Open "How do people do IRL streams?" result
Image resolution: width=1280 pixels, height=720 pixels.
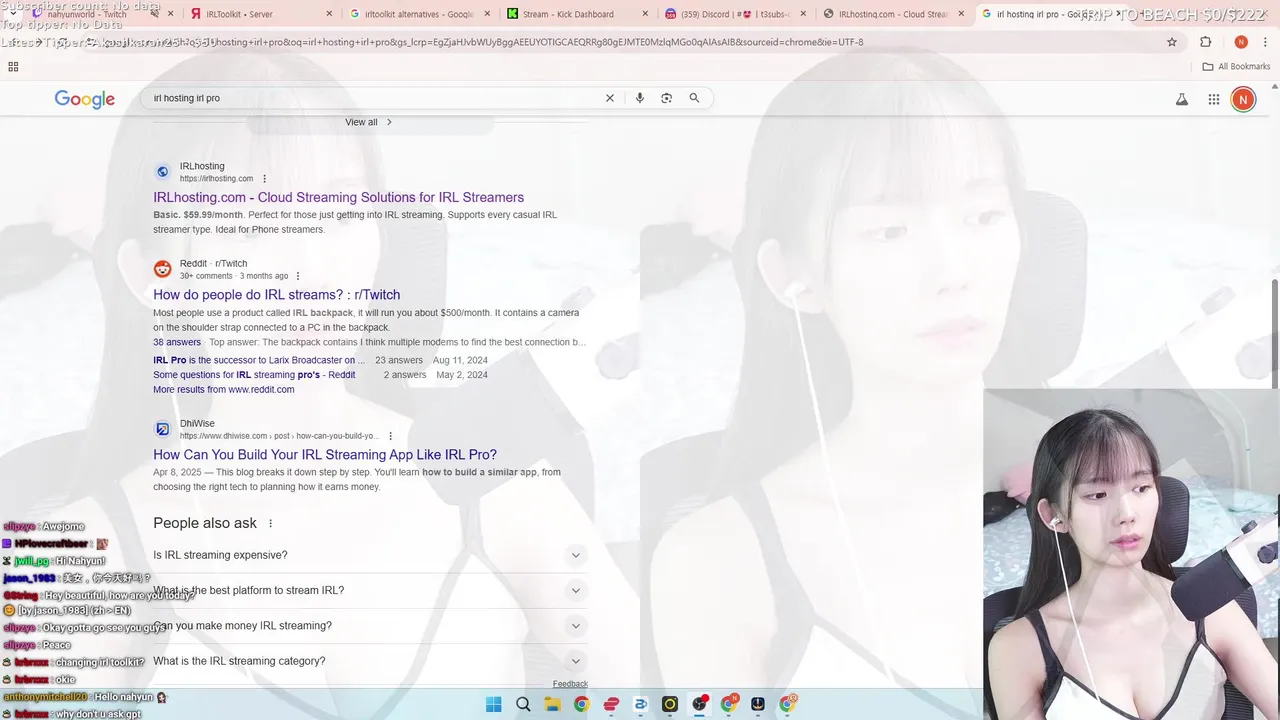(x=276, y=294)
